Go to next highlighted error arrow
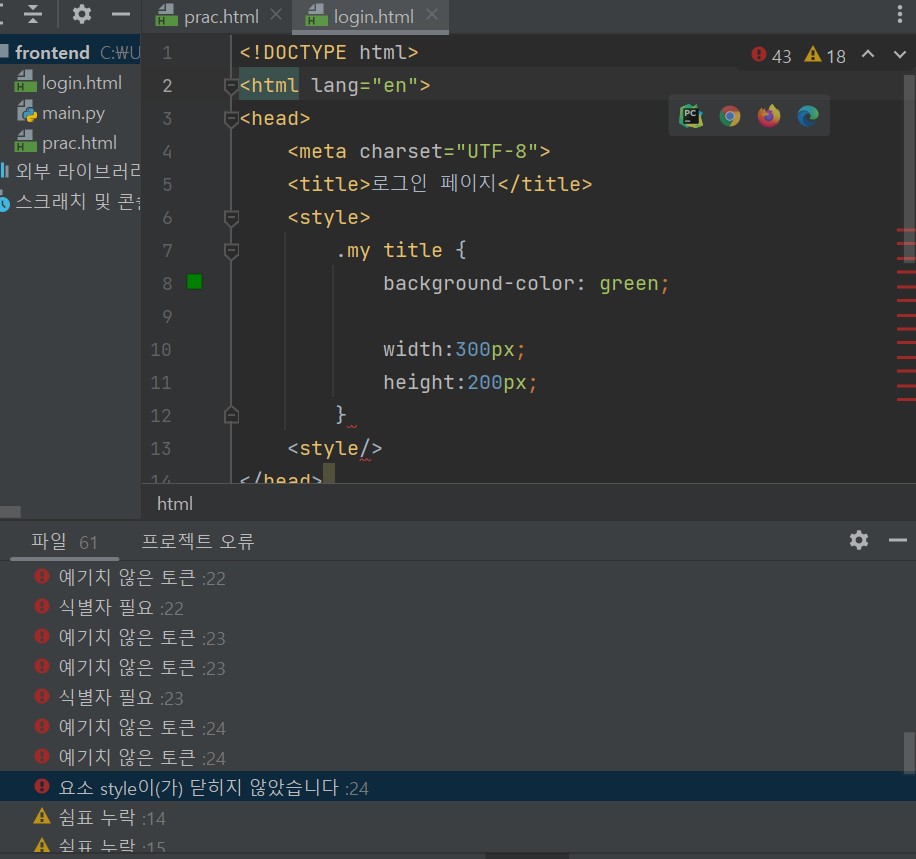This screenshot has height=859, width=916. click(900, 54)
